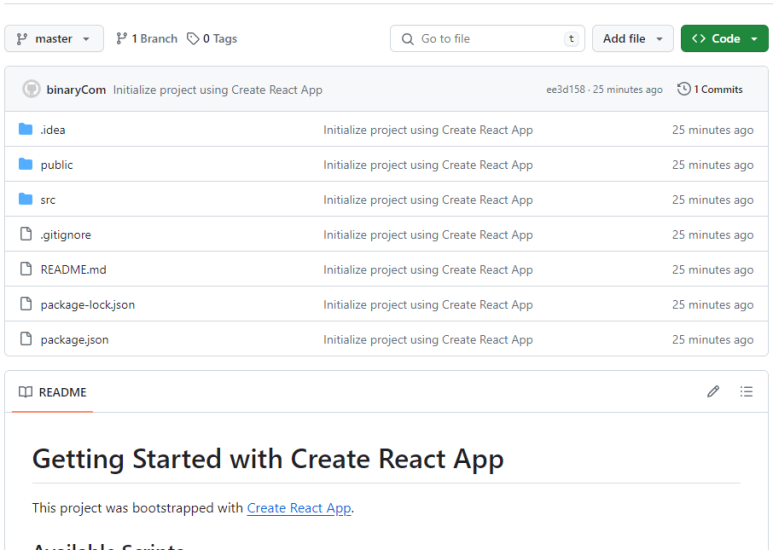Select the README tab

point(52,392)
